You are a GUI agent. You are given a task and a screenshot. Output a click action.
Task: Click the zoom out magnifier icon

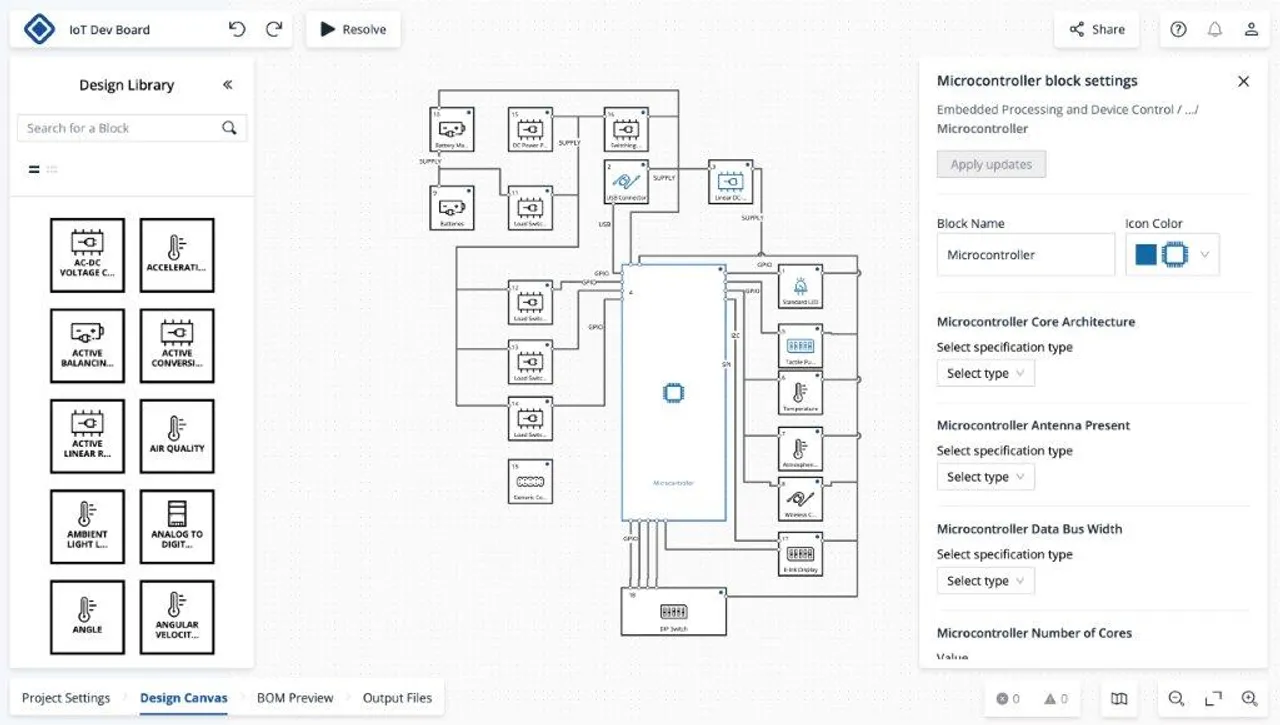(x=1176, y=699)
